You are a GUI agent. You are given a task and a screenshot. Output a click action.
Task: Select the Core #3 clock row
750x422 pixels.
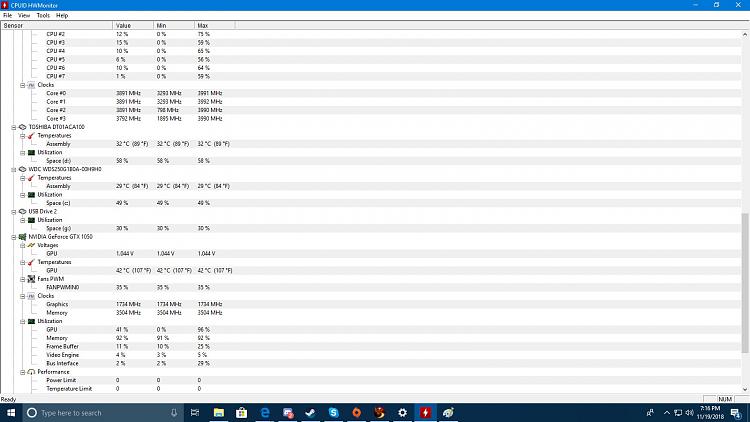[371, 119]
